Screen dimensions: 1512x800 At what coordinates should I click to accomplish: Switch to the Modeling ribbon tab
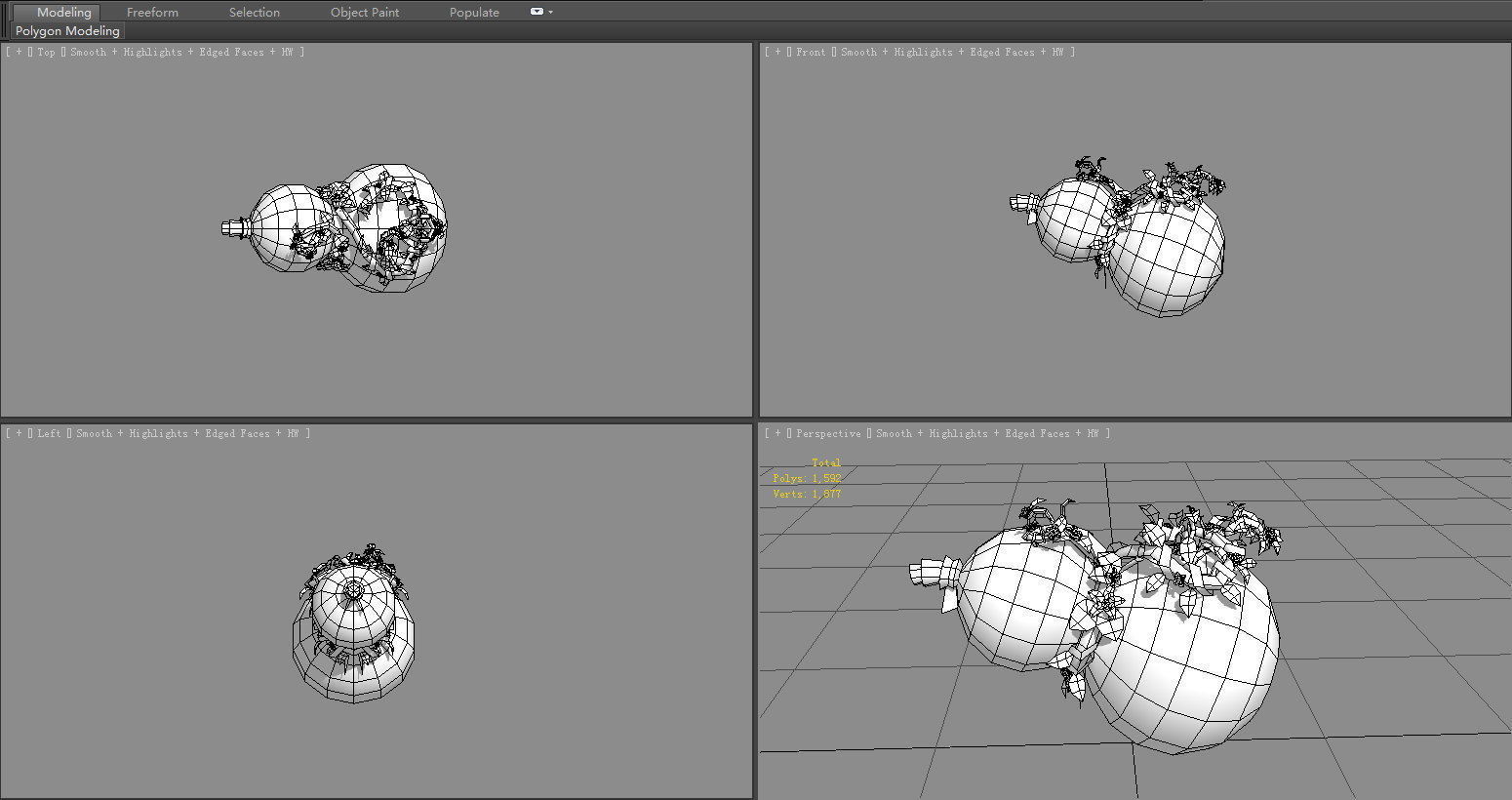point(63,12)
